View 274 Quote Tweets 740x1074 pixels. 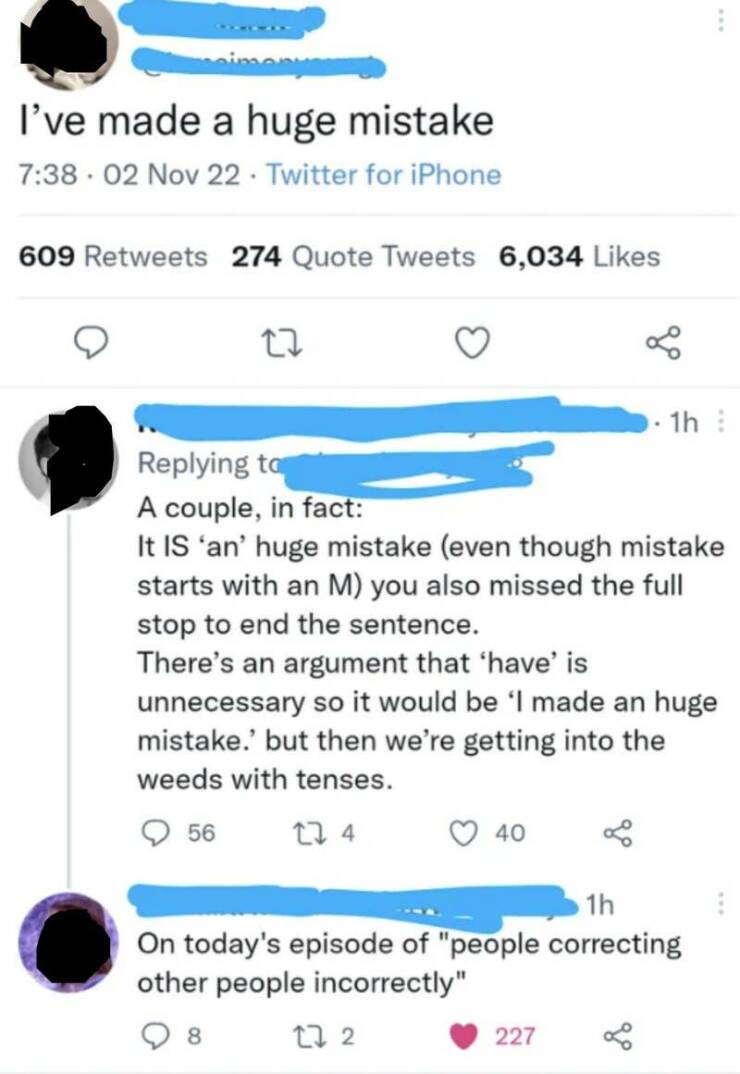point(353,257)
